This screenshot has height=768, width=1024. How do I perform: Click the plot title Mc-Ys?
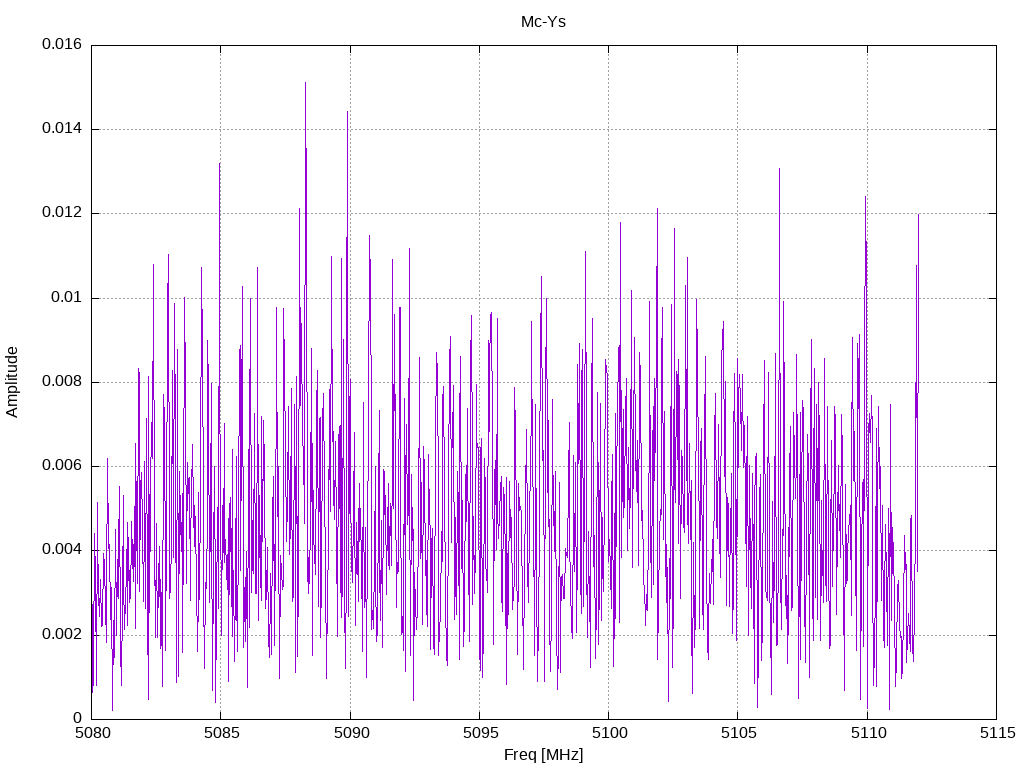tap(543, 22)
